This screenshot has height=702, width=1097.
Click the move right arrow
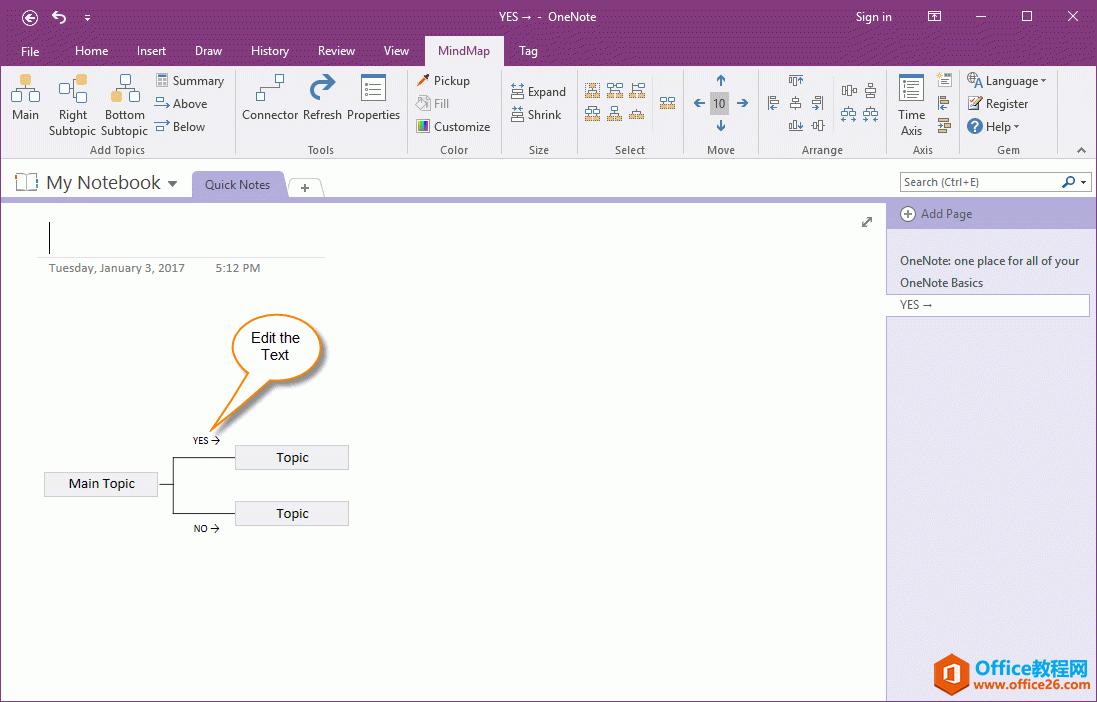[742, 103]
